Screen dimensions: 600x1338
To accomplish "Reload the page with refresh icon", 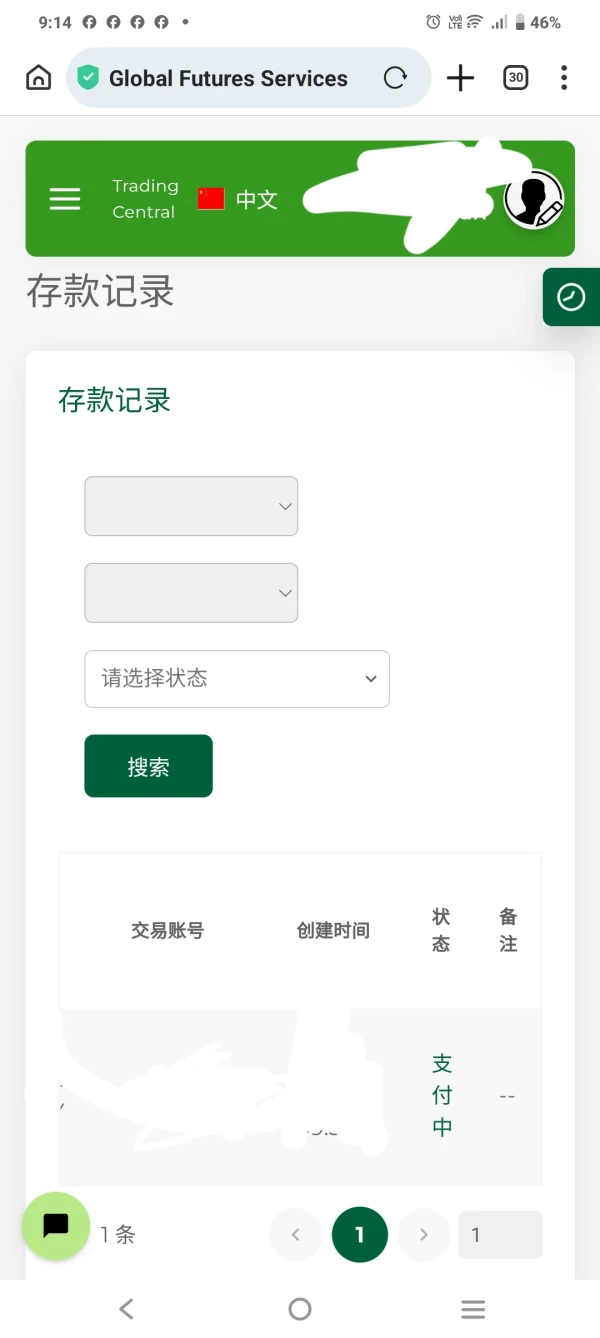I will point(396,78).
